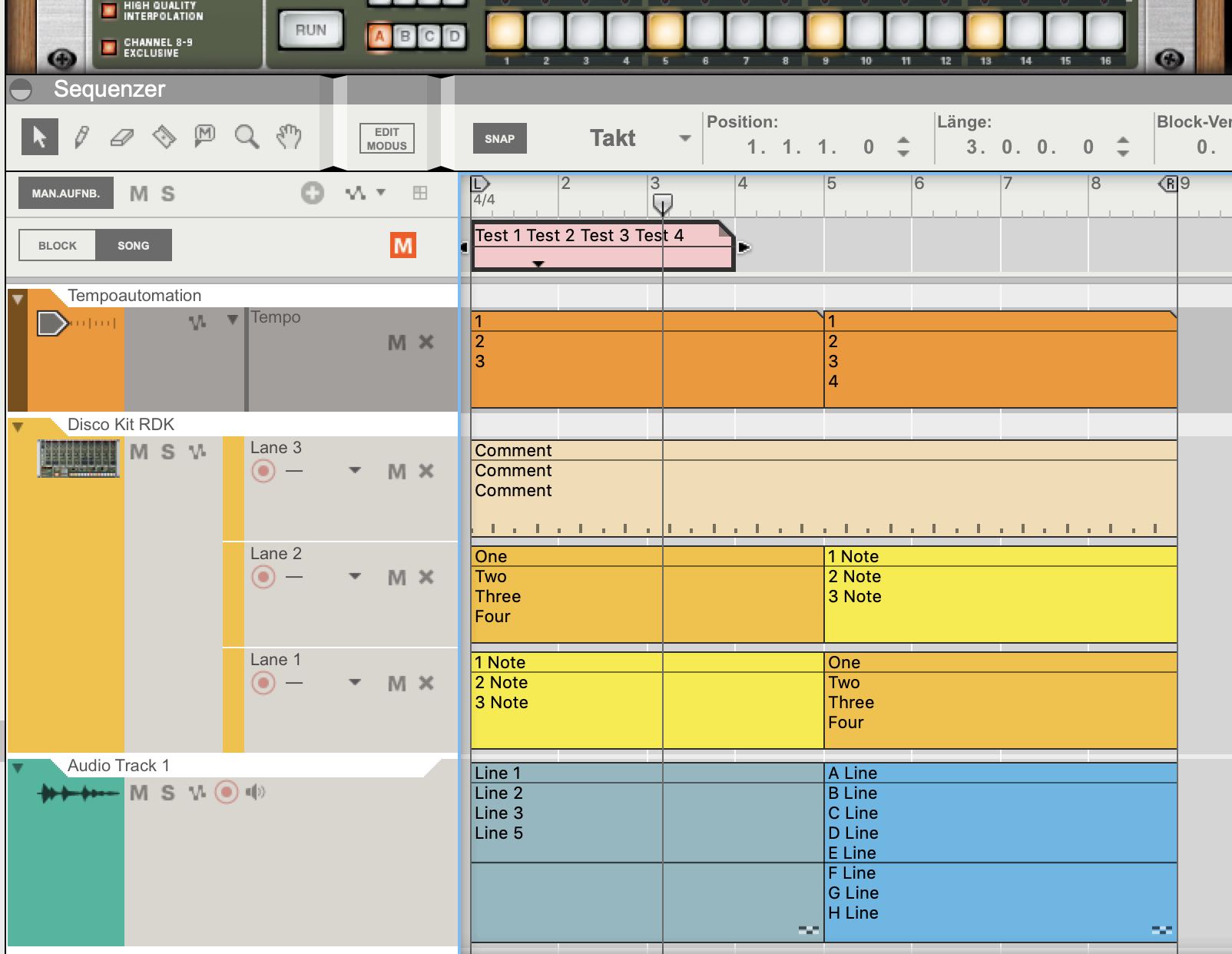Switch to BLOCK view

(58, 246)
